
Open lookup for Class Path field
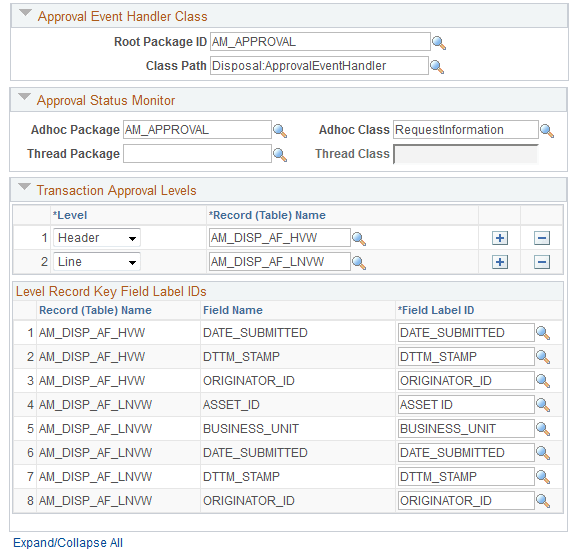tap(437, 67)
